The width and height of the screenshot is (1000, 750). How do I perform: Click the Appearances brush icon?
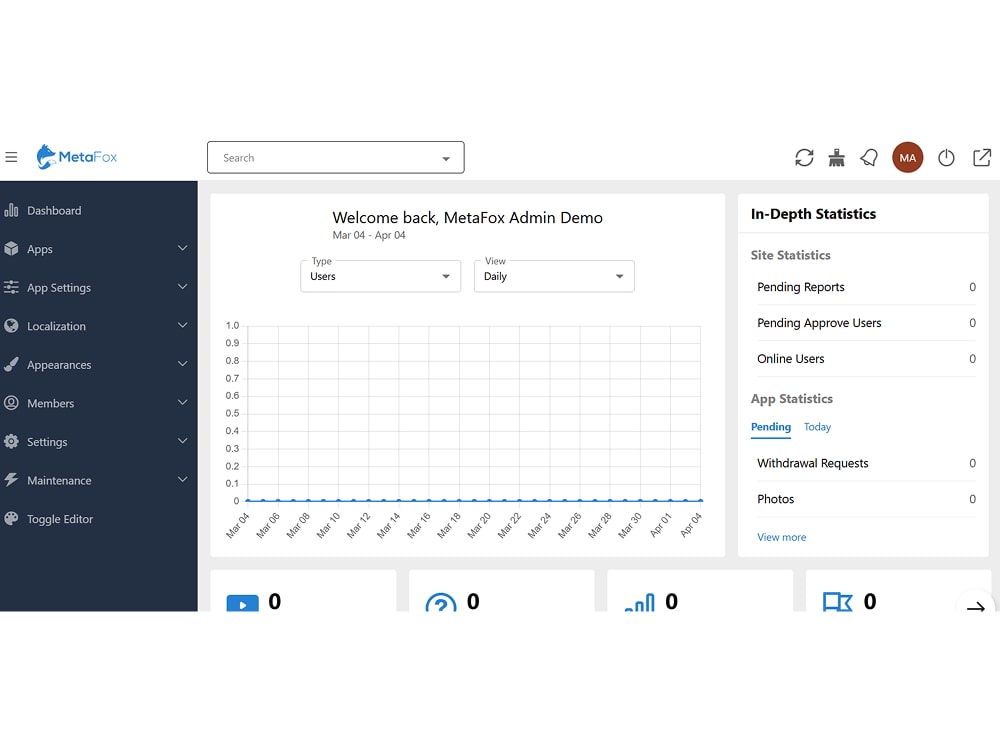(x=11, y=364)
